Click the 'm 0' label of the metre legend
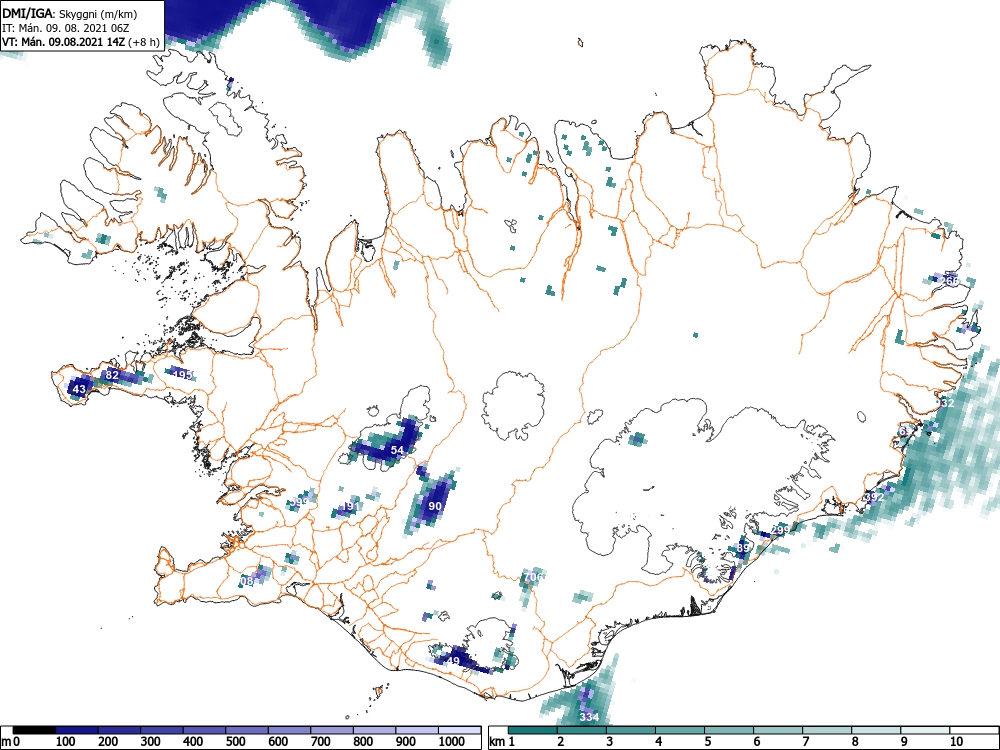Image resolution: width=1000 pixels, height=750 pixels. click(11, 742)
